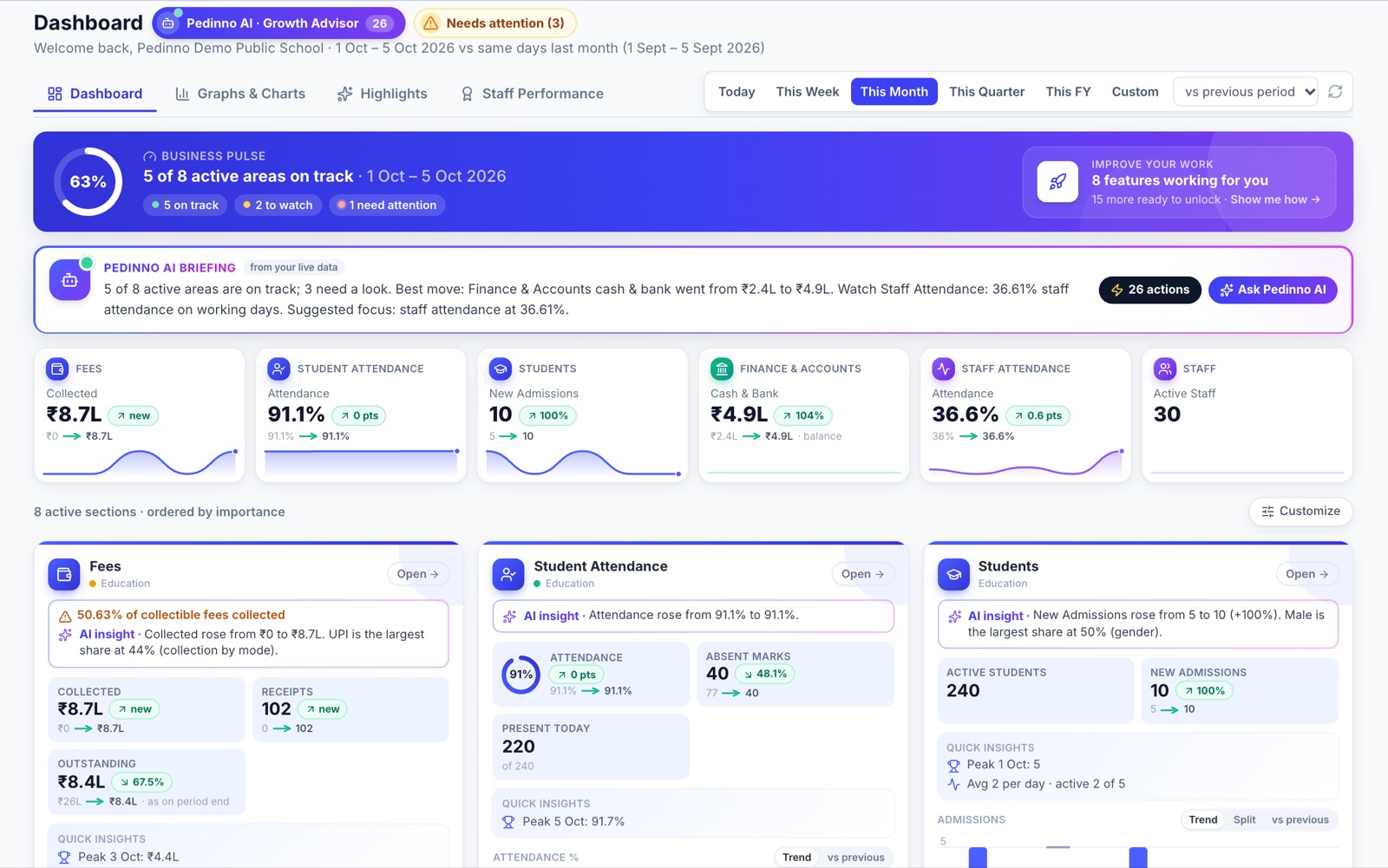
Task: Click the warning icon in fees collected alert
Action: tap(65, 617)
